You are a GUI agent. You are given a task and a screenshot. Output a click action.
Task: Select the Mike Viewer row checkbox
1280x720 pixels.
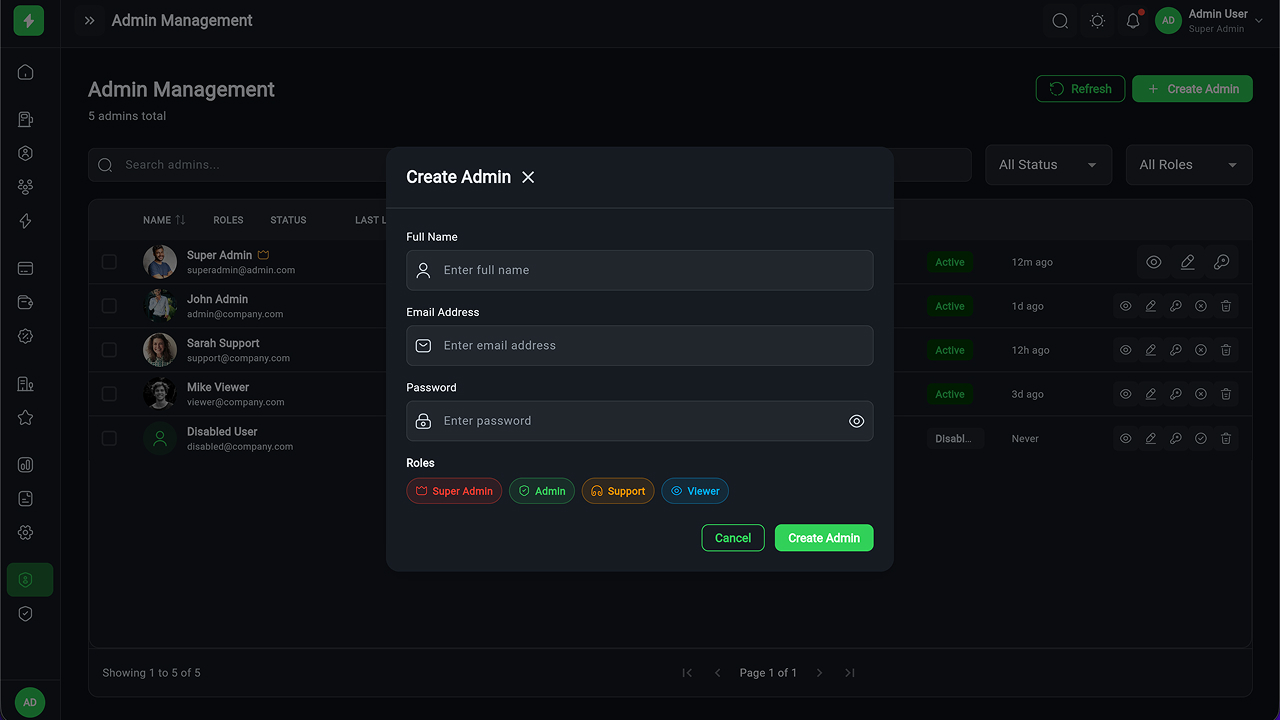(109, 394)
